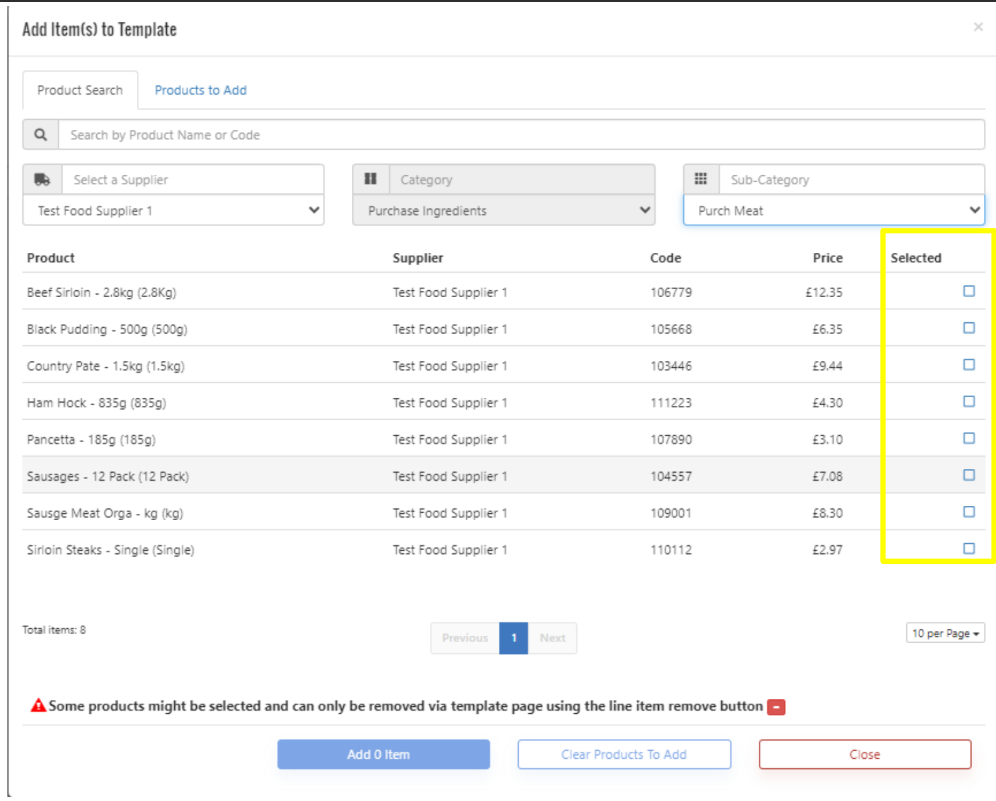Change the 10 per Page setting
Screen dimensions: 996x801
pos(944,634)
